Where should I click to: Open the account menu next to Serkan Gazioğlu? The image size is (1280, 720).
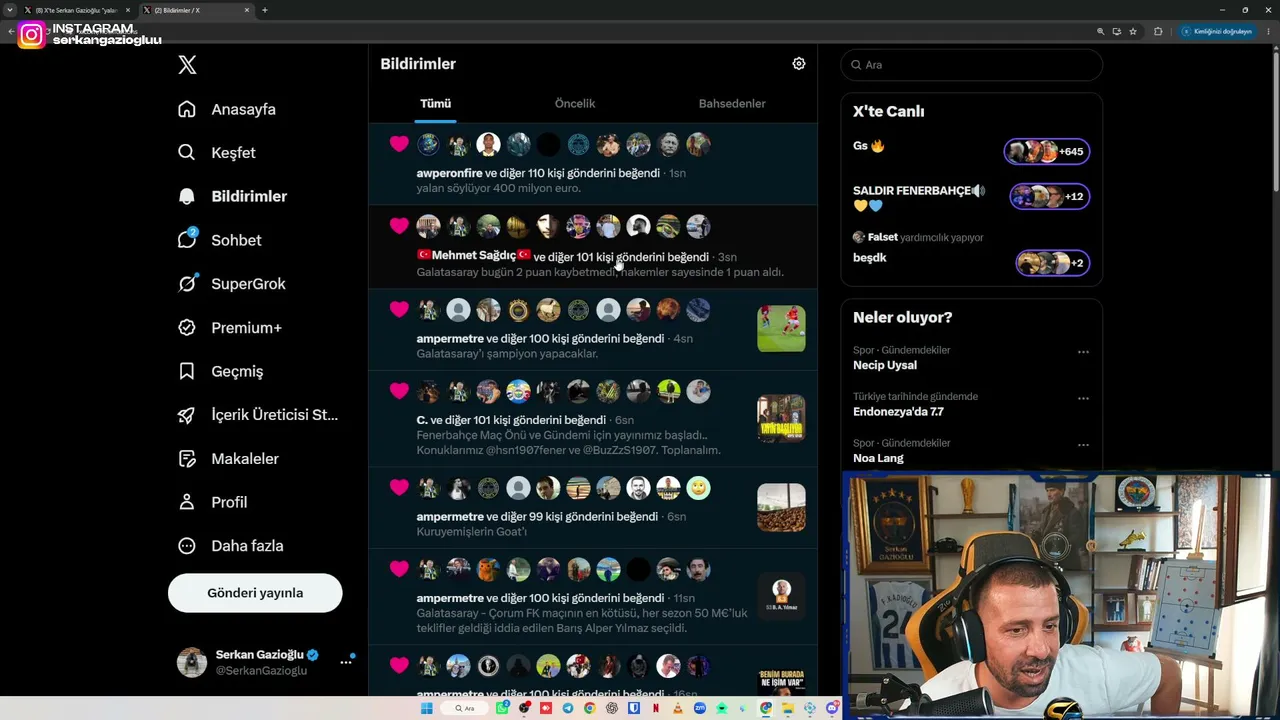(x=346, y=662)
